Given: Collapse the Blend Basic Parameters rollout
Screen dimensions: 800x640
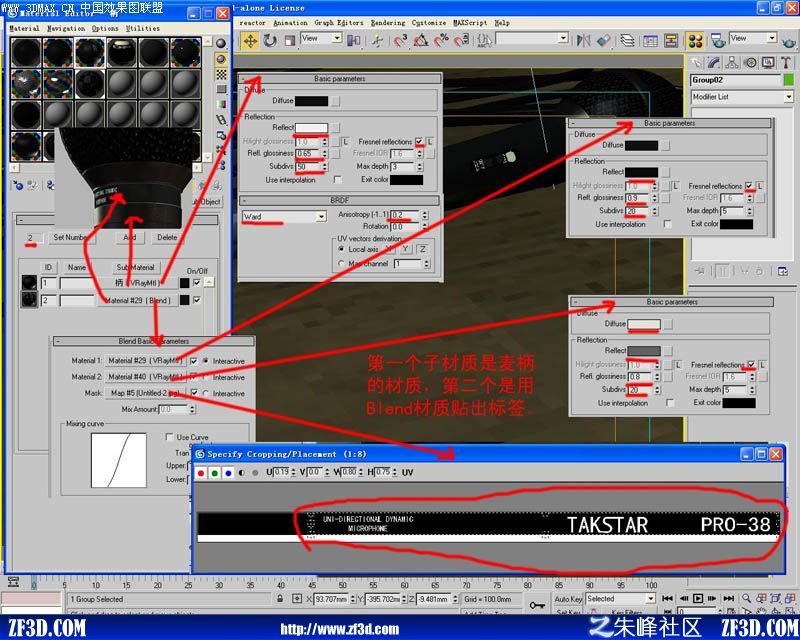Looking at the screenshot, I should tap(153, 341).
